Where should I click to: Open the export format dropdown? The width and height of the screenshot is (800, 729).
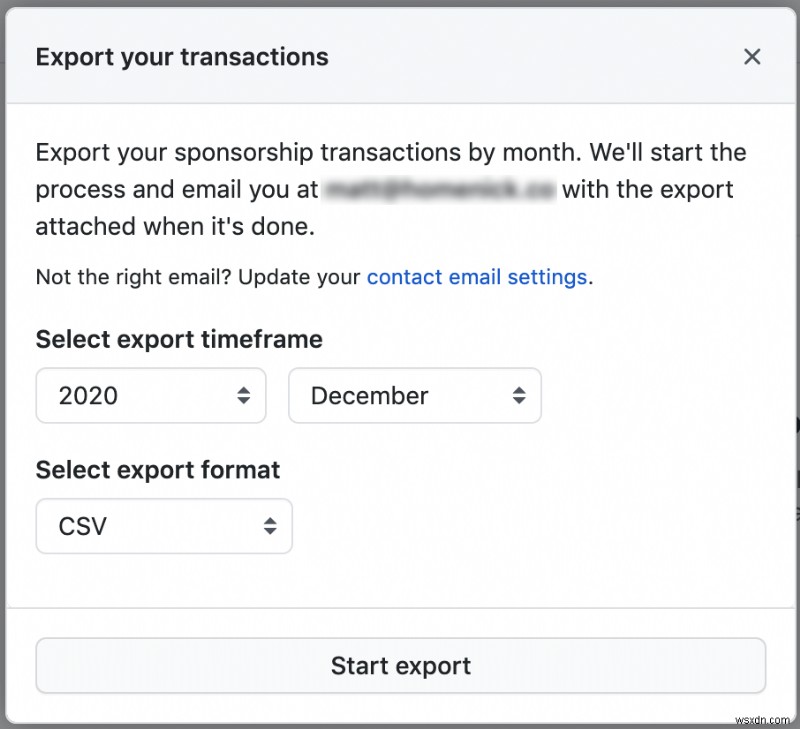coord(163,526)
